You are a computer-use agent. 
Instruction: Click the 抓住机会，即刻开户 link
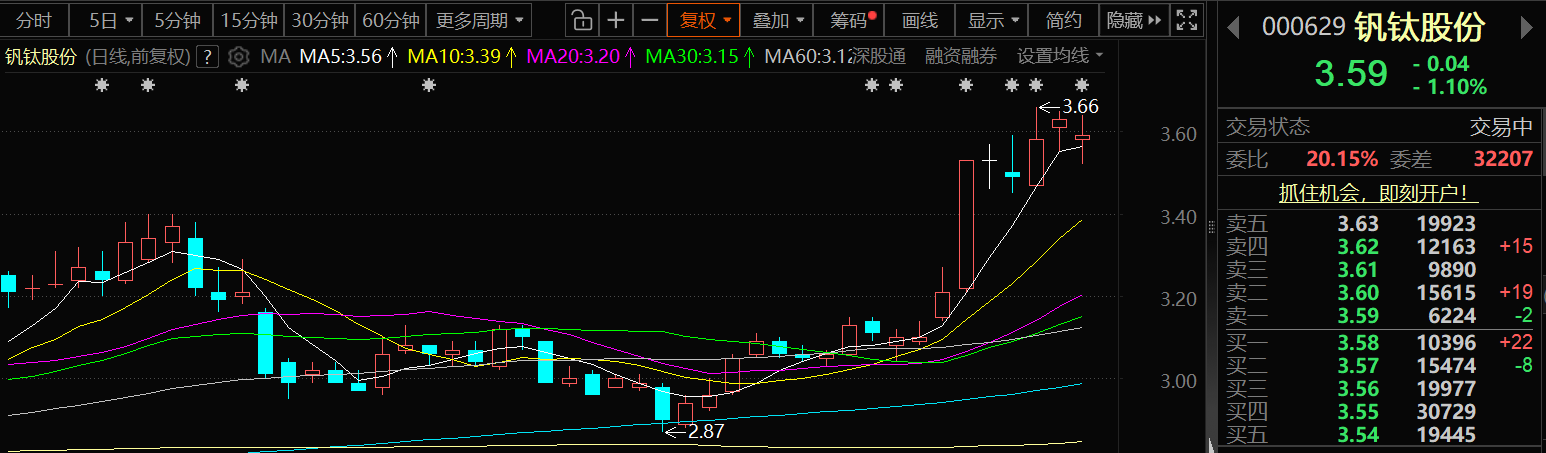(1378, 194)
